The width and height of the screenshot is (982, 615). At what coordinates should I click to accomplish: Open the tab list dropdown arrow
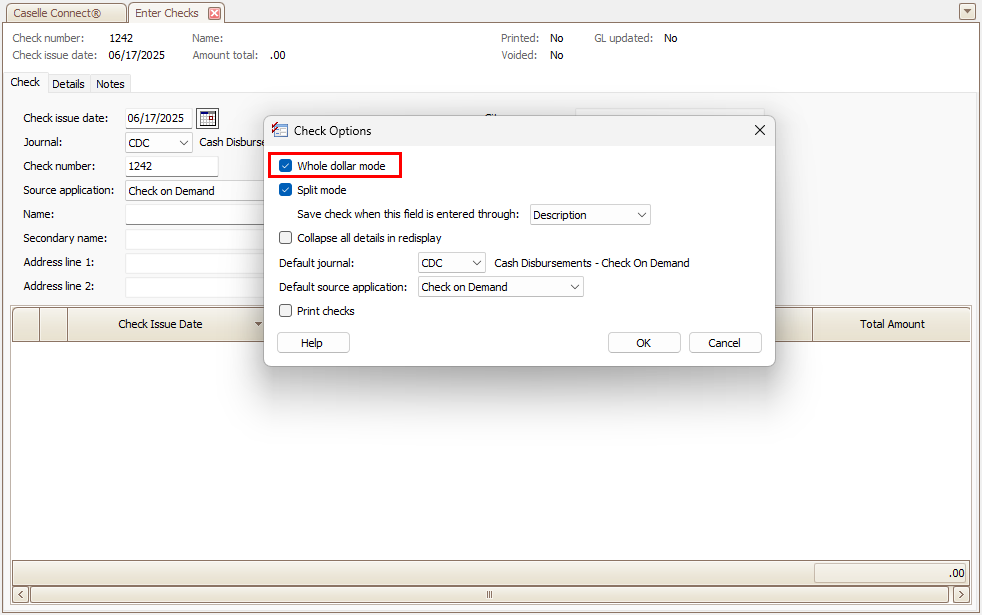[966, 12]
